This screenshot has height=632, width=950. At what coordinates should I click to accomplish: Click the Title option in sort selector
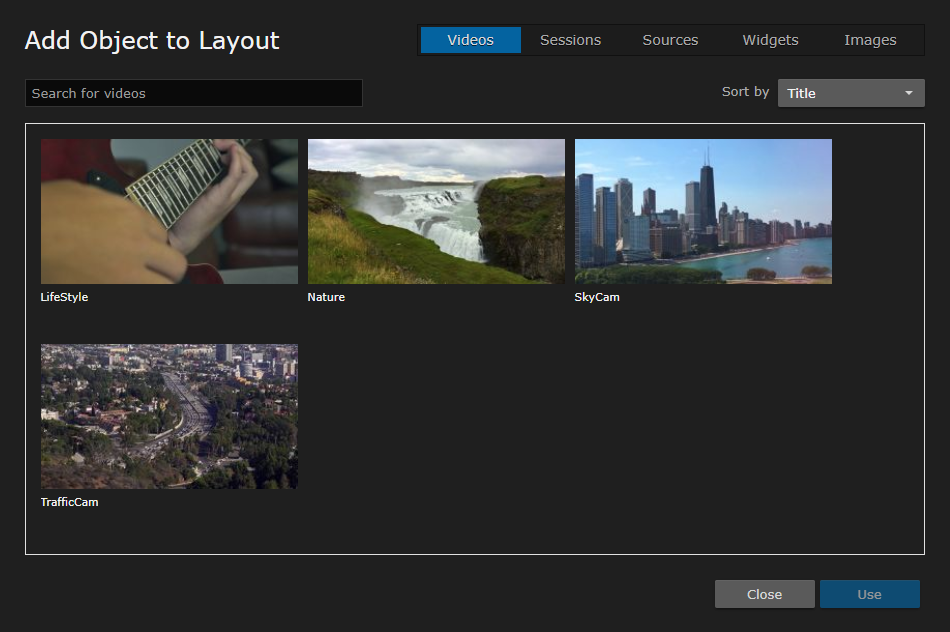802,92
